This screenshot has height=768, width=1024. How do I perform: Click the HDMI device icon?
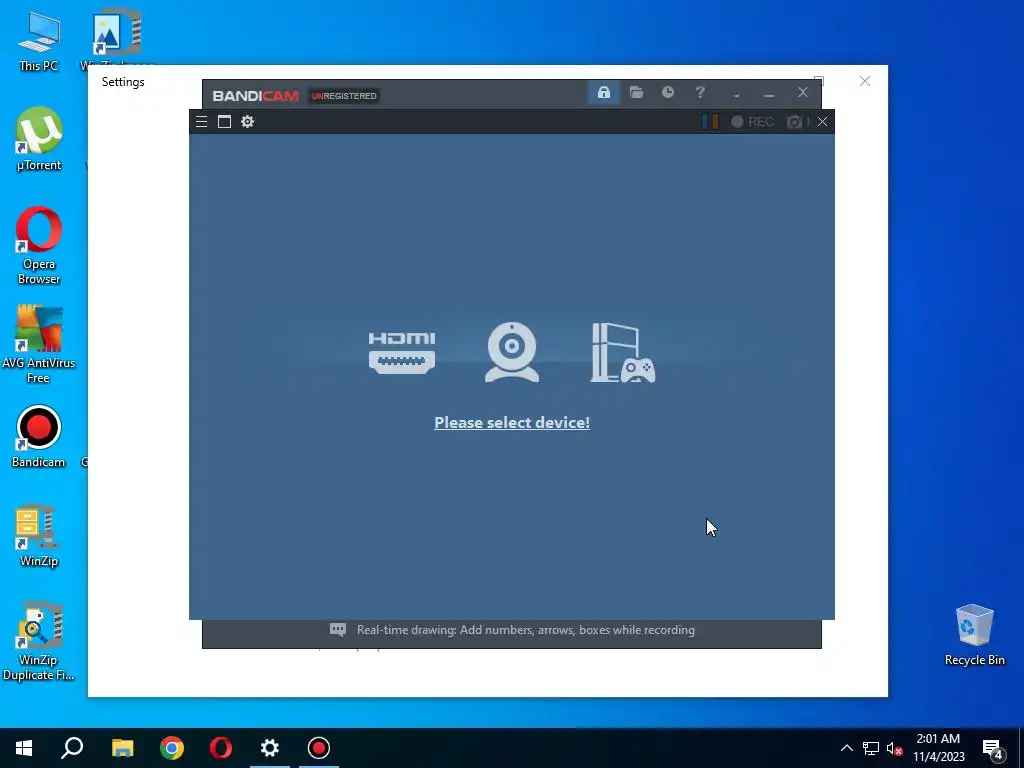click(x=402, y=353)
